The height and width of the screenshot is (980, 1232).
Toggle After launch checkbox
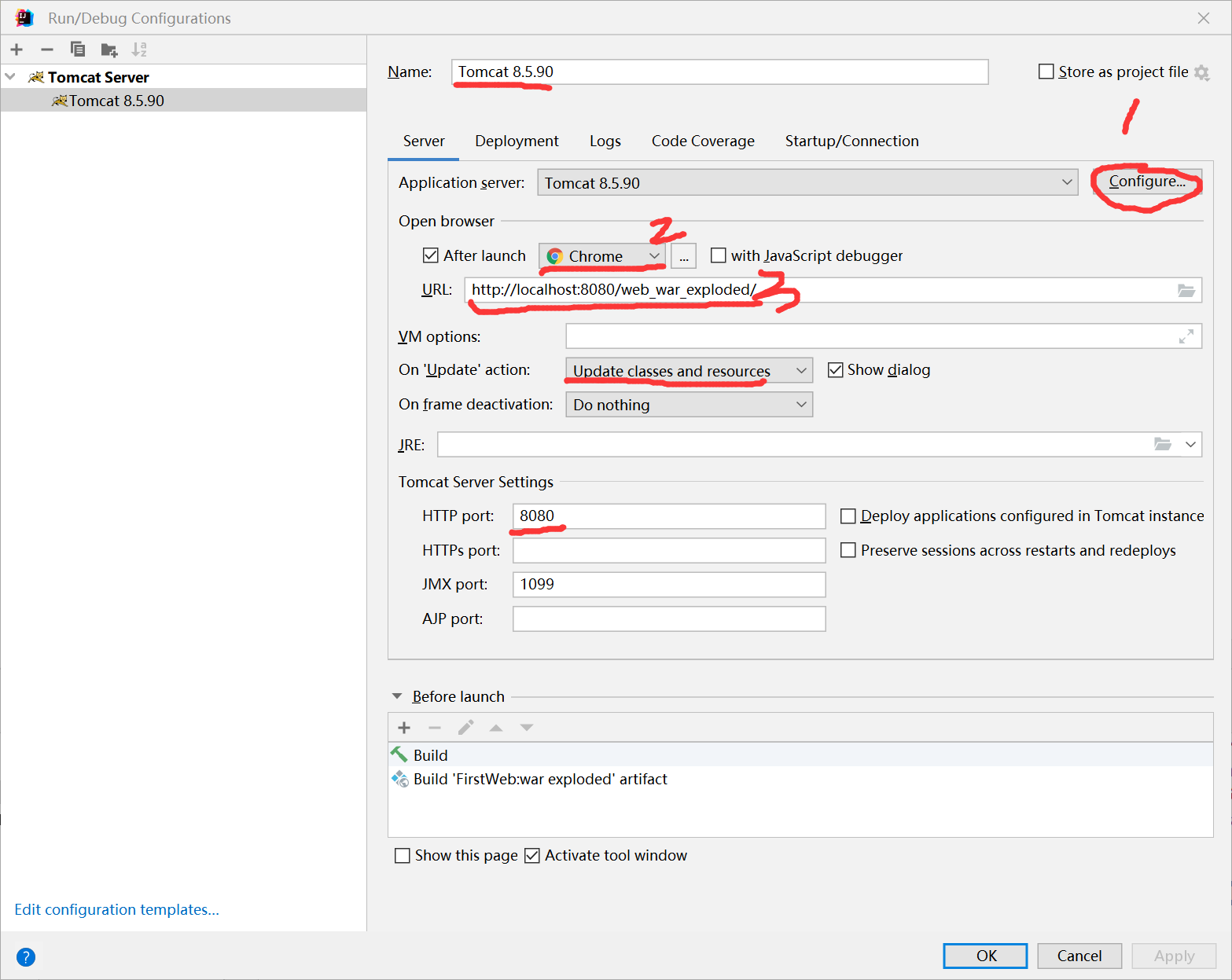click(431, 255)
